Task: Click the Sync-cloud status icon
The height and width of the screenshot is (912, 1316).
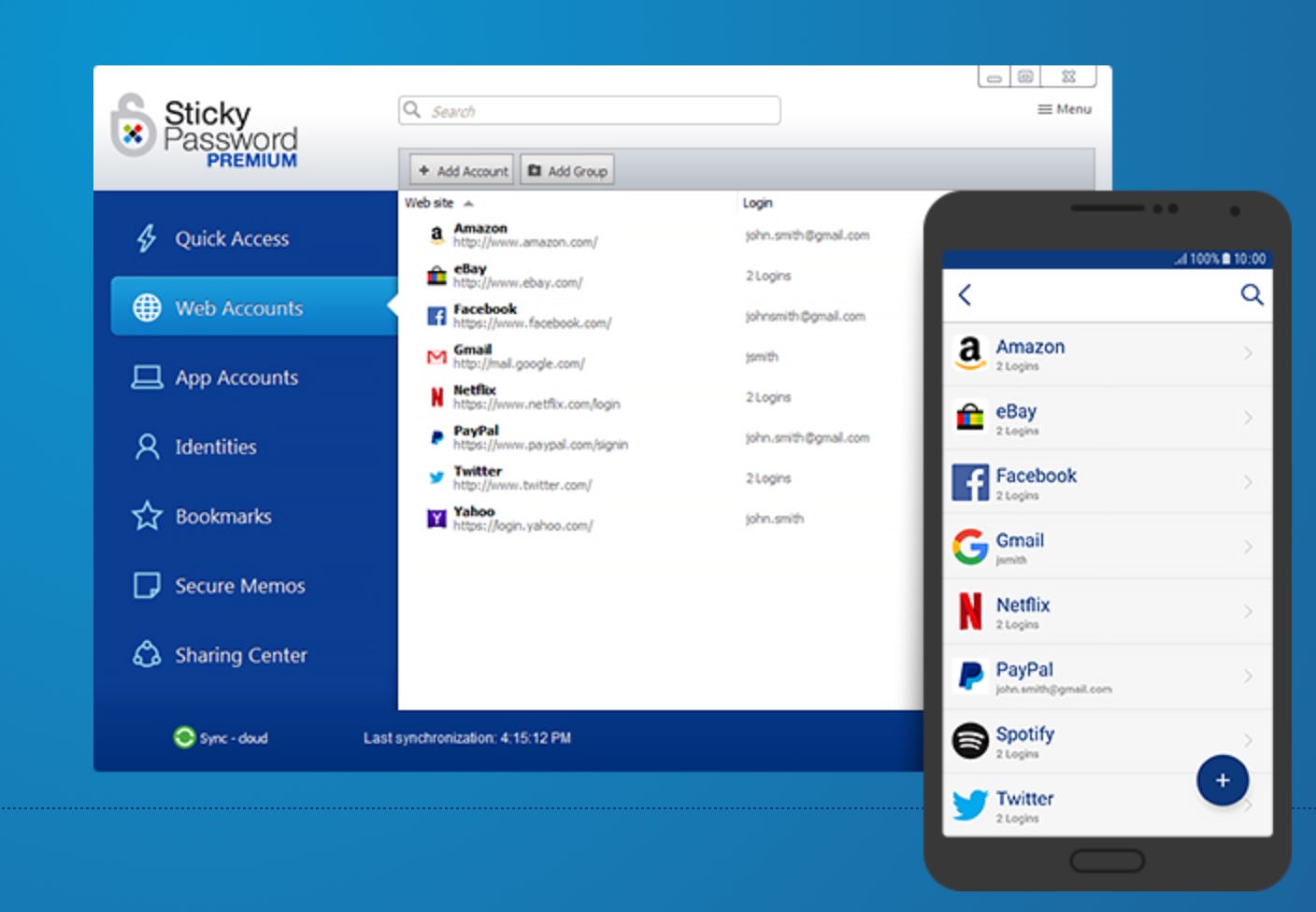Action: (x=185, y=737)
